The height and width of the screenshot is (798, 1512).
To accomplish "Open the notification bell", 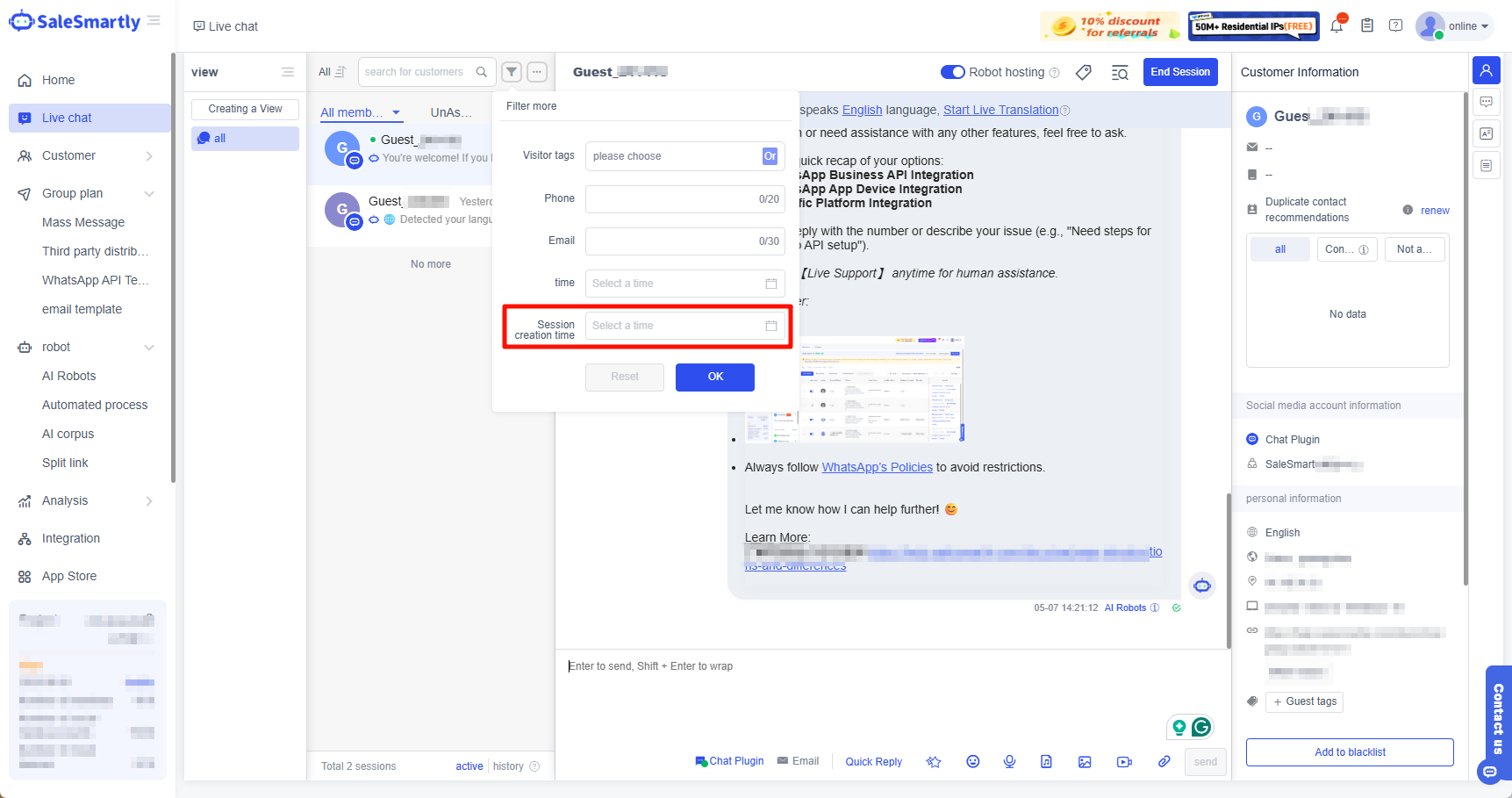I will (x=1336, y=26).
